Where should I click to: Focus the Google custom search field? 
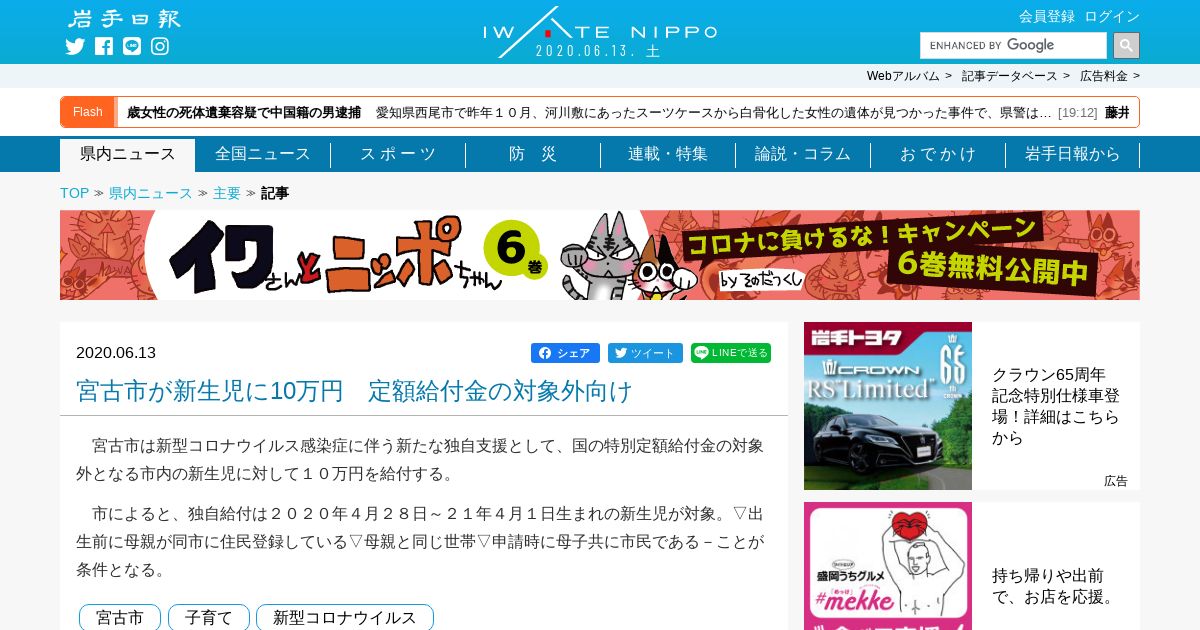point(1013,45)
